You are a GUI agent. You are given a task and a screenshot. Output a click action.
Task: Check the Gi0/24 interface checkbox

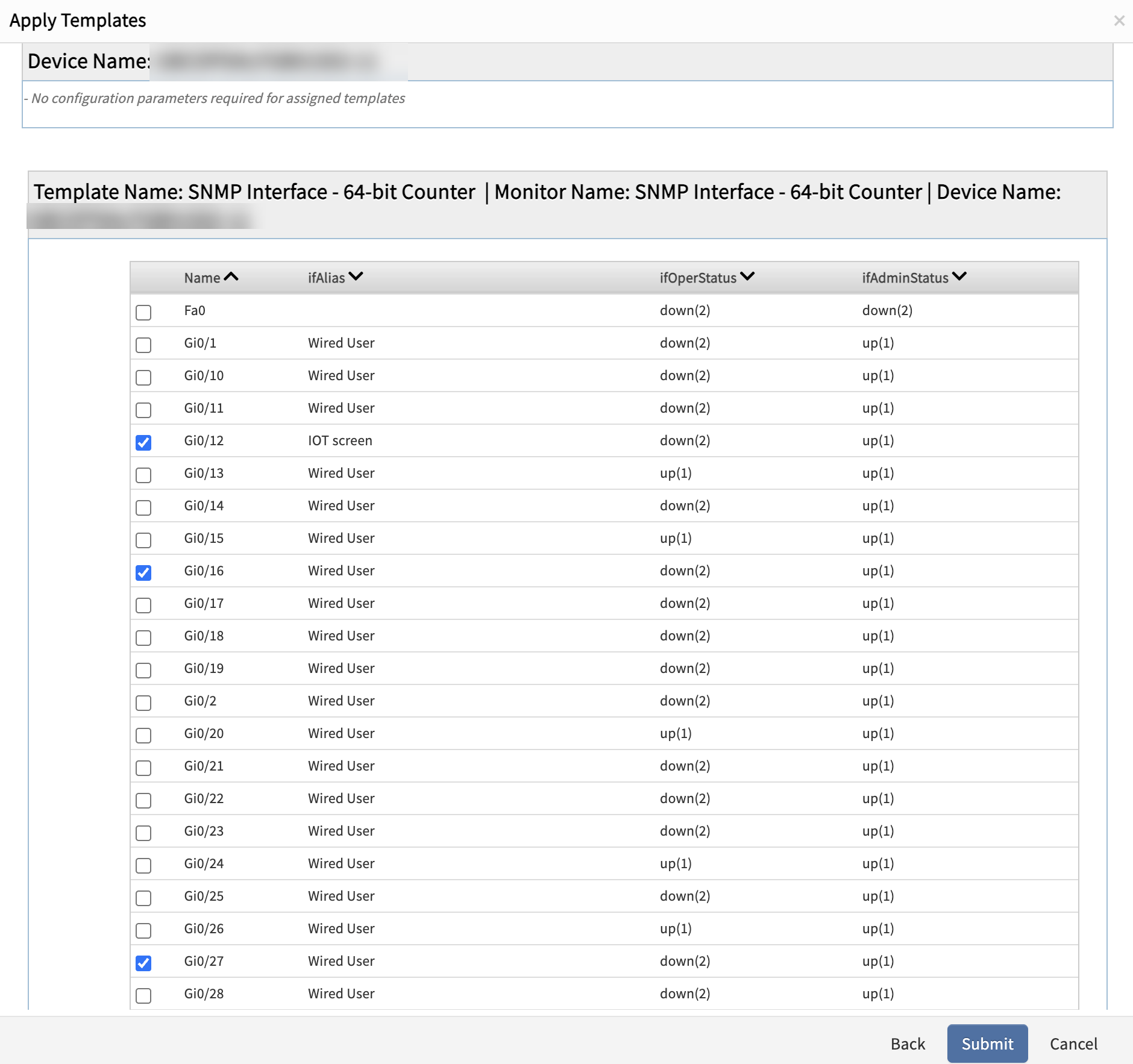click(143, 865)
